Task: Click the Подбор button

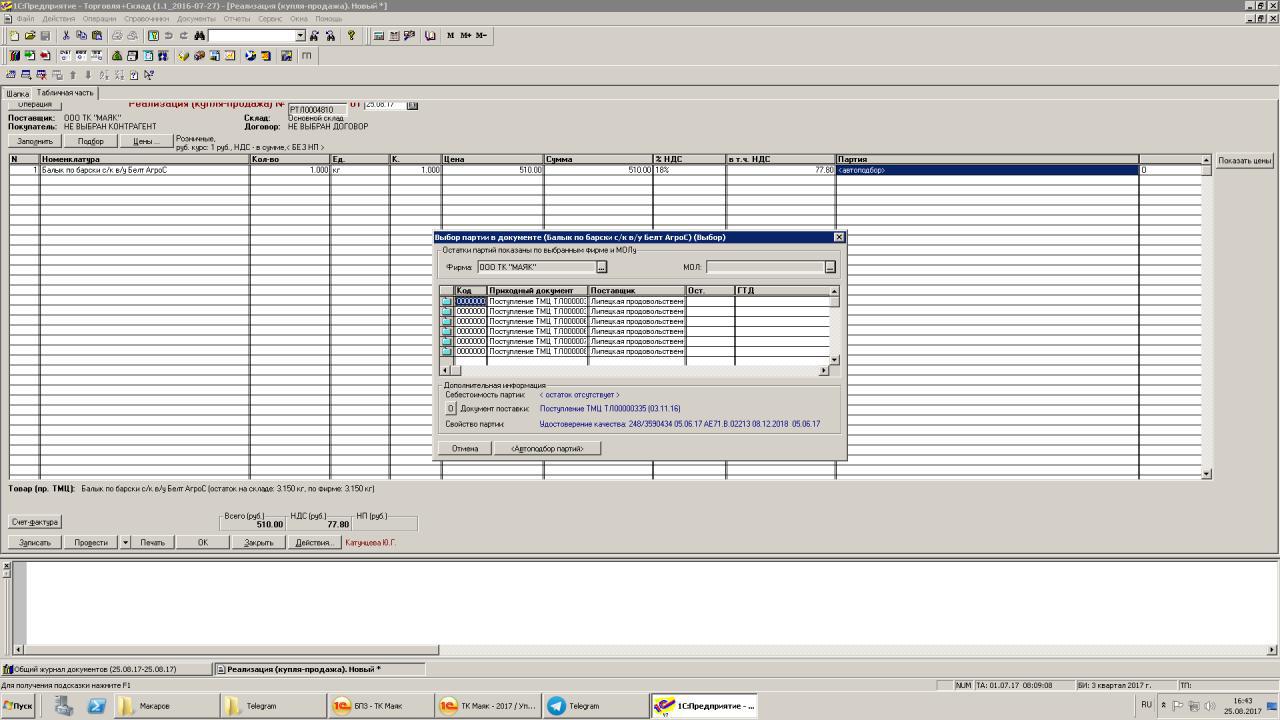Action: click(x=91, y=141)
